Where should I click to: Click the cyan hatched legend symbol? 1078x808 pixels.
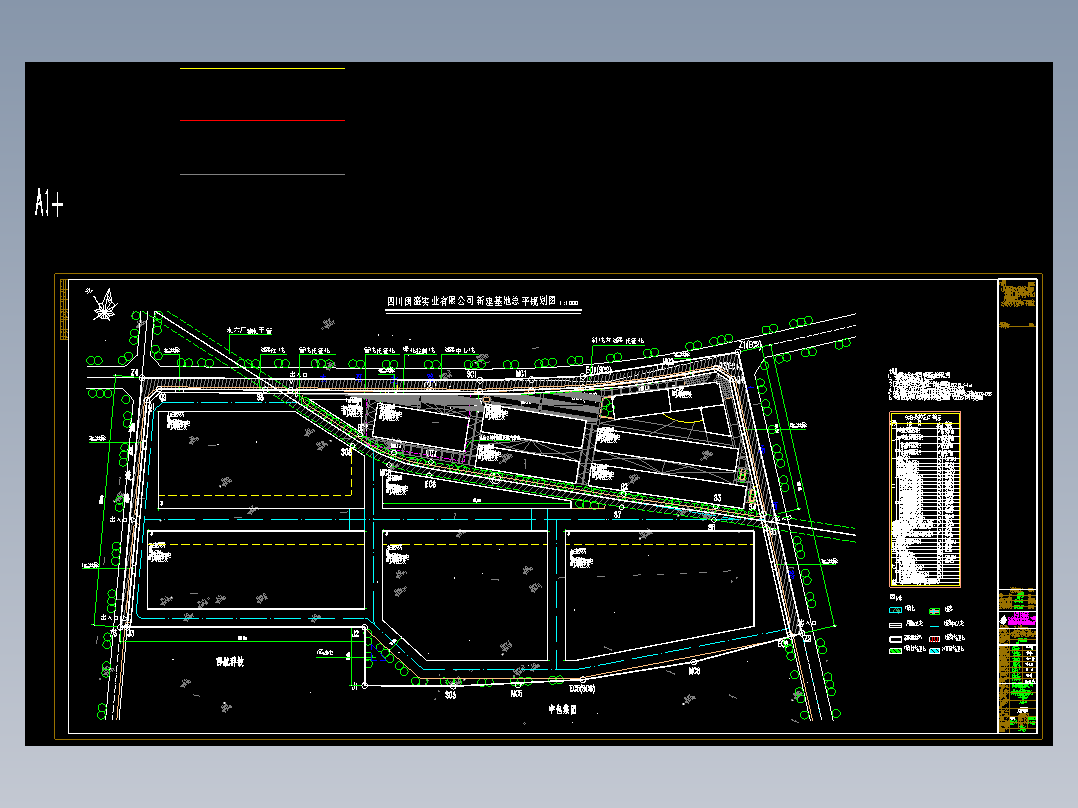coord(896,610)
